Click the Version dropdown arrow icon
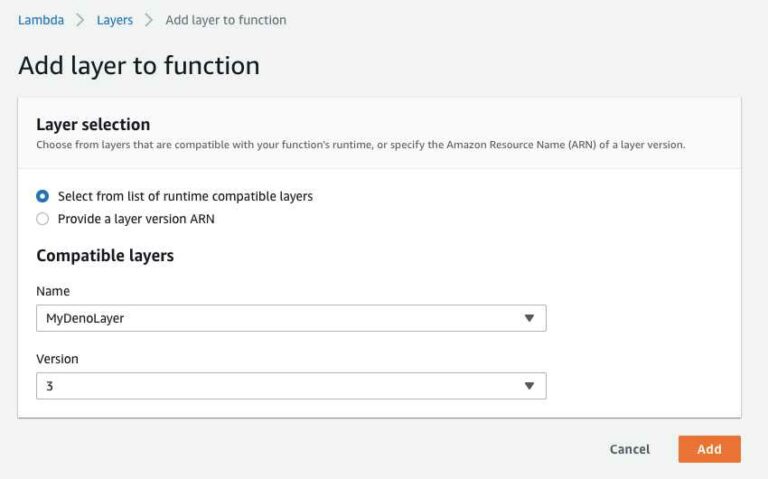 pos(529,386)
